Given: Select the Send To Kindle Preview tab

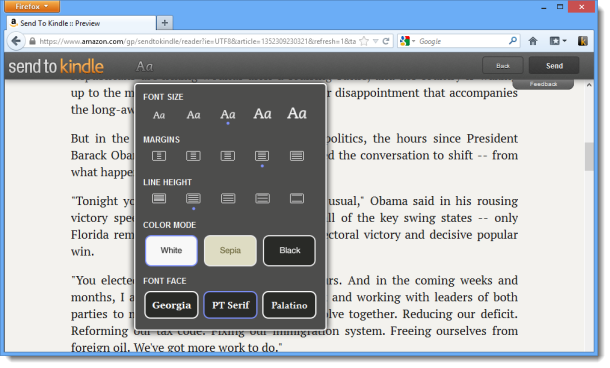Looking at the screenshot, I should 81,23.
